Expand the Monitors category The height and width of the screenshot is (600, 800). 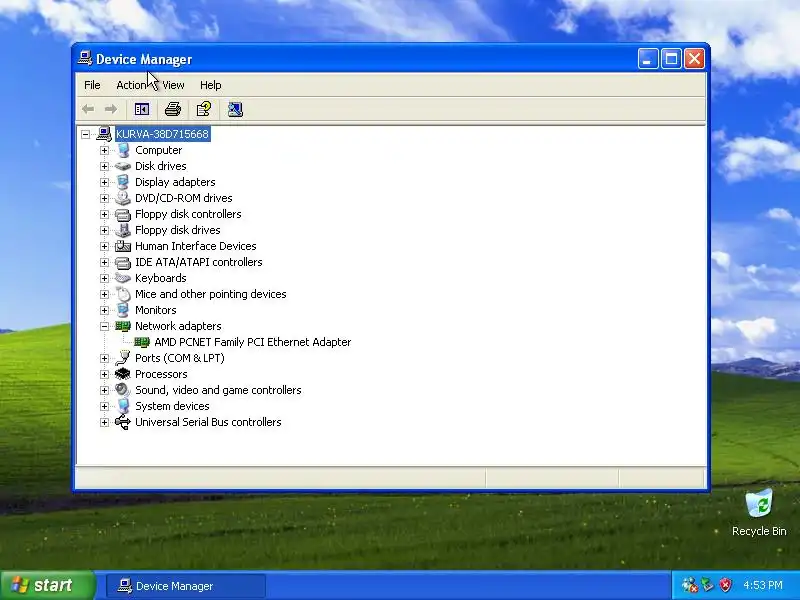point(105,310)
